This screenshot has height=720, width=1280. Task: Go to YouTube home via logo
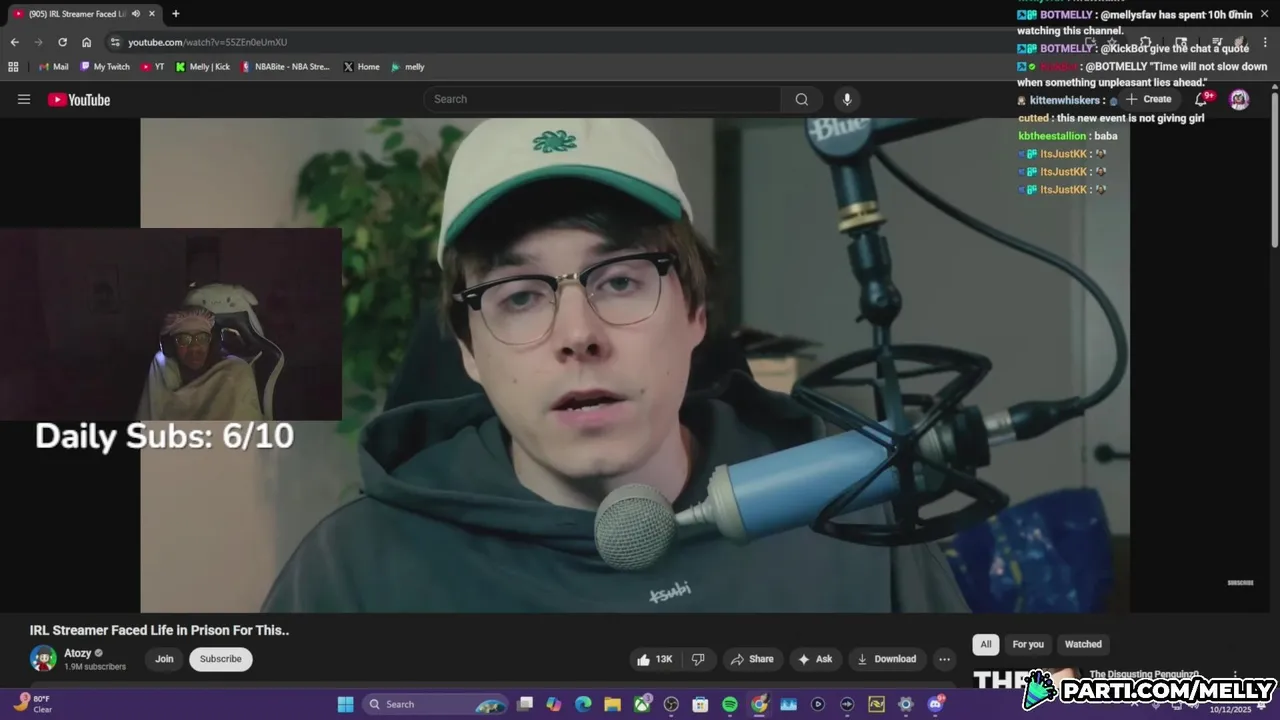pos(79,99)
